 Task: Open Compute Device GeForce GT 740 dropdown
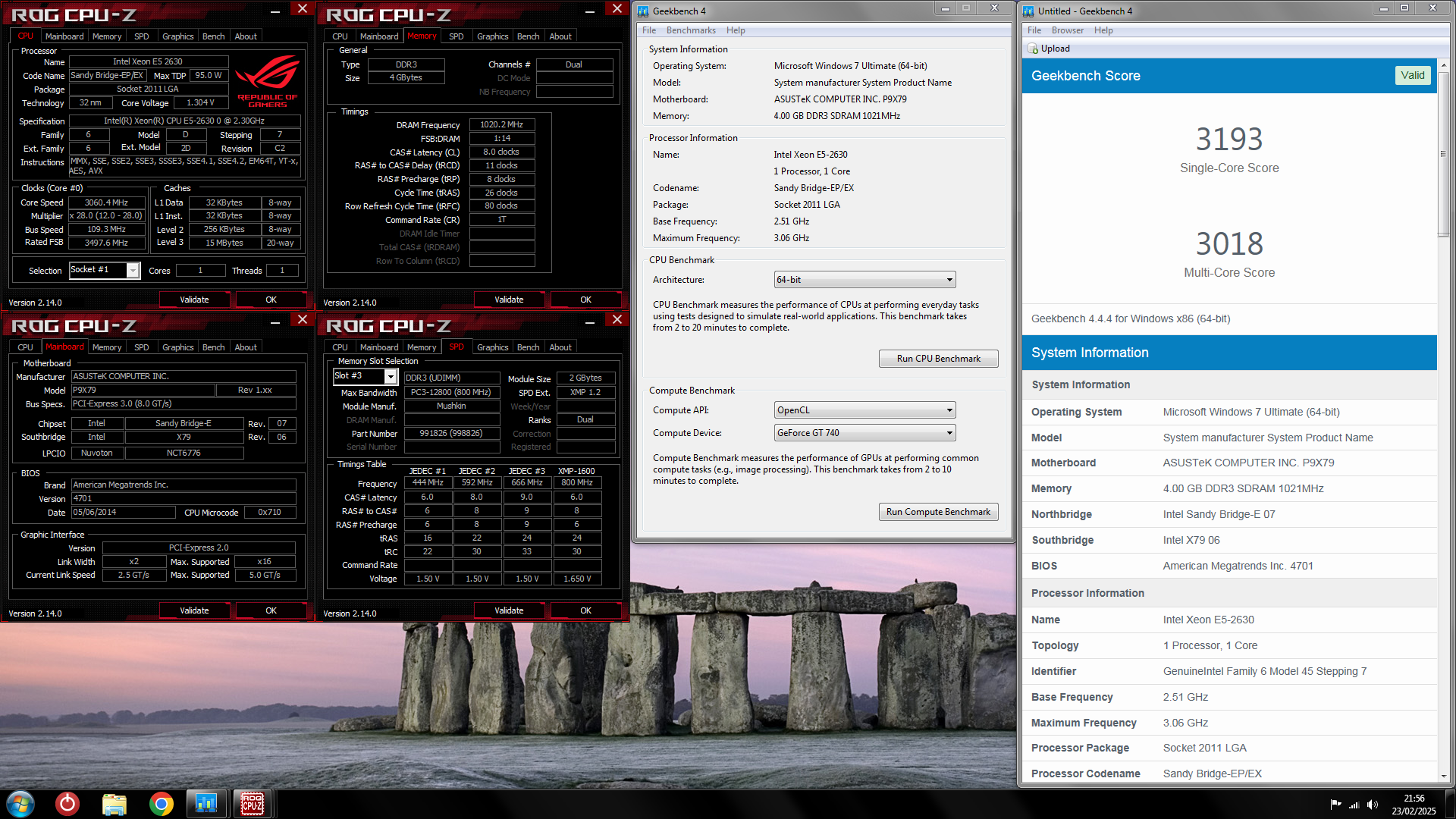[x=864, y=433]
